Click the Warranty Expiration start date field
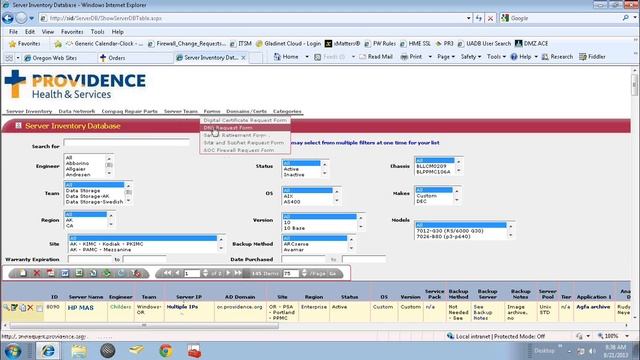The image size is (640, 360). tap(90, 260)
